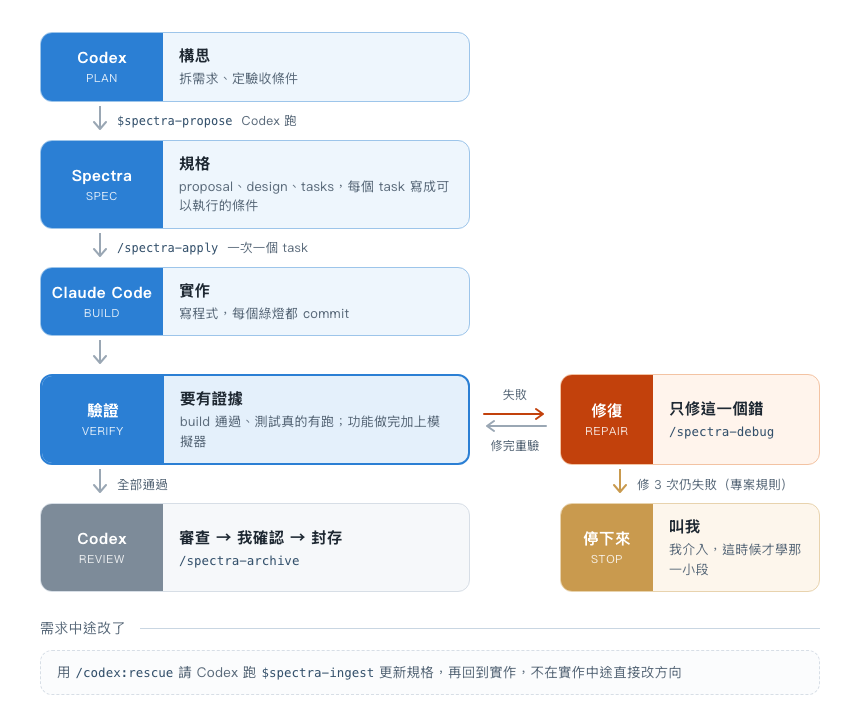Click the $spectra-propose command text
The height and width of the screenshot is (720, 860).
point(174,121)
